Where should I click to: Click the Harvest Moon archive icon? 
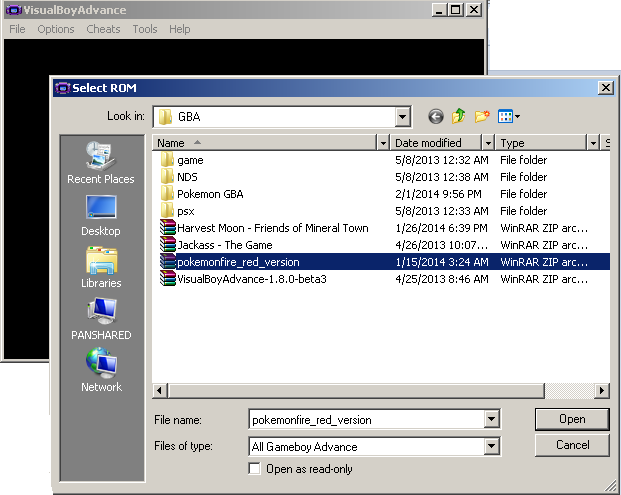click(x=168, y=228)
